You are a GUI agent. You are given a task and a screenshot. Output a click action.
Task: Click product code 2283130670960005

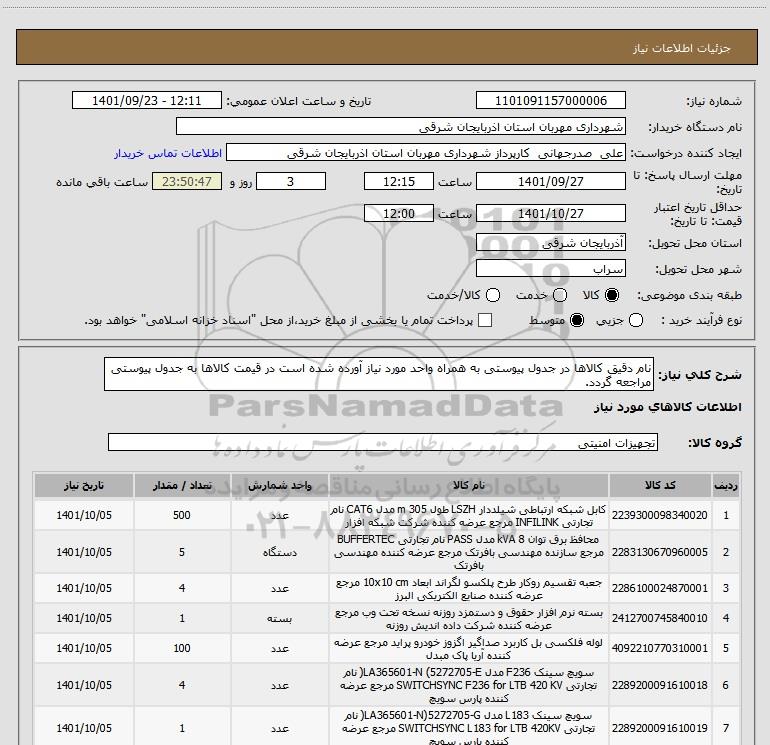[660, 552]
